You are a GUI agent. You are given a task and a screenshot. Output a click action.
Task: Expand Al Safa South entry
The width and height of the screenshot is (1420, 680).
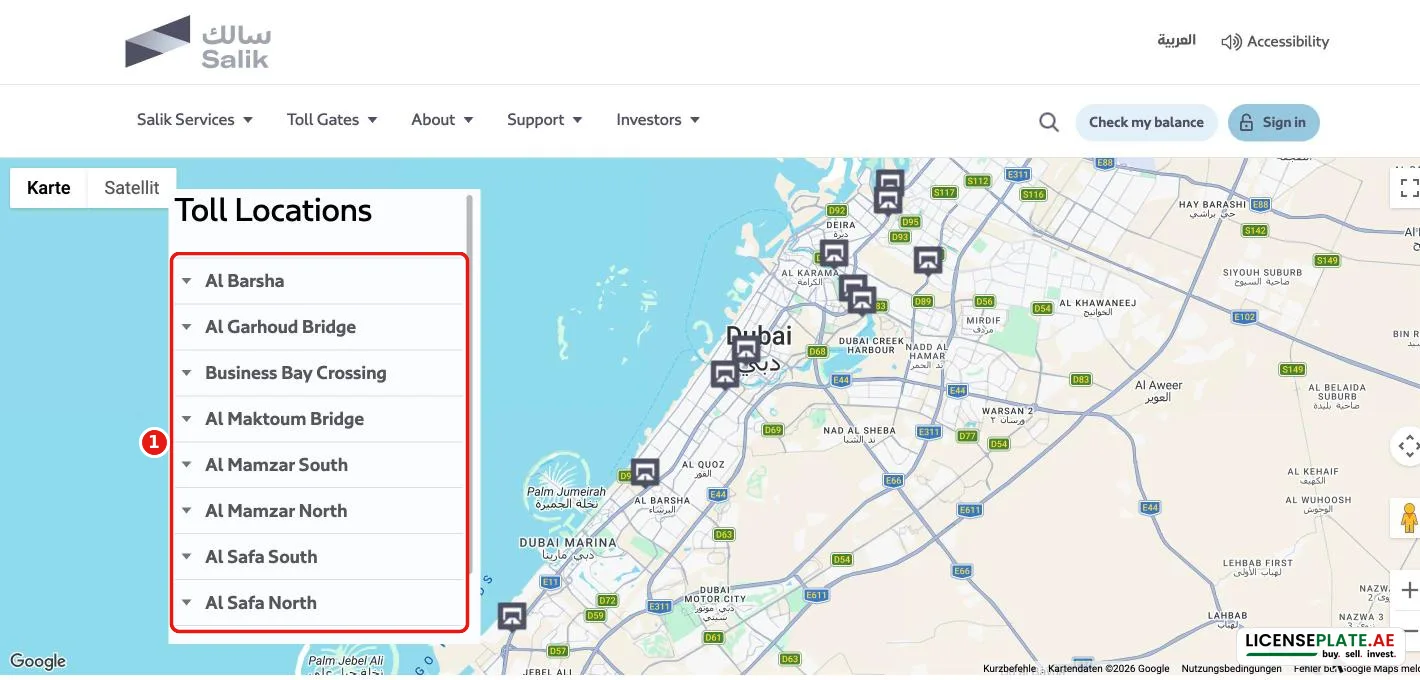point(319,557)
